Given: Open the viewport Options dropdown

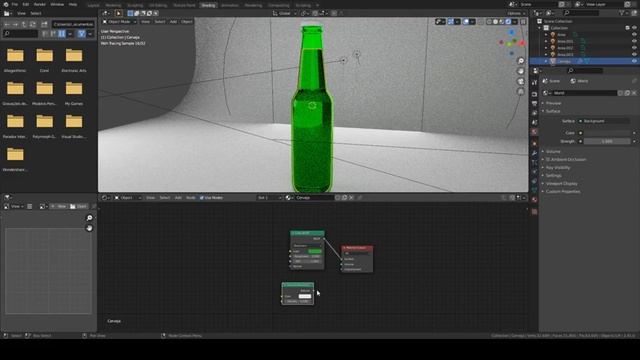Looking at the screenshot, I should (x=516, y=13).
